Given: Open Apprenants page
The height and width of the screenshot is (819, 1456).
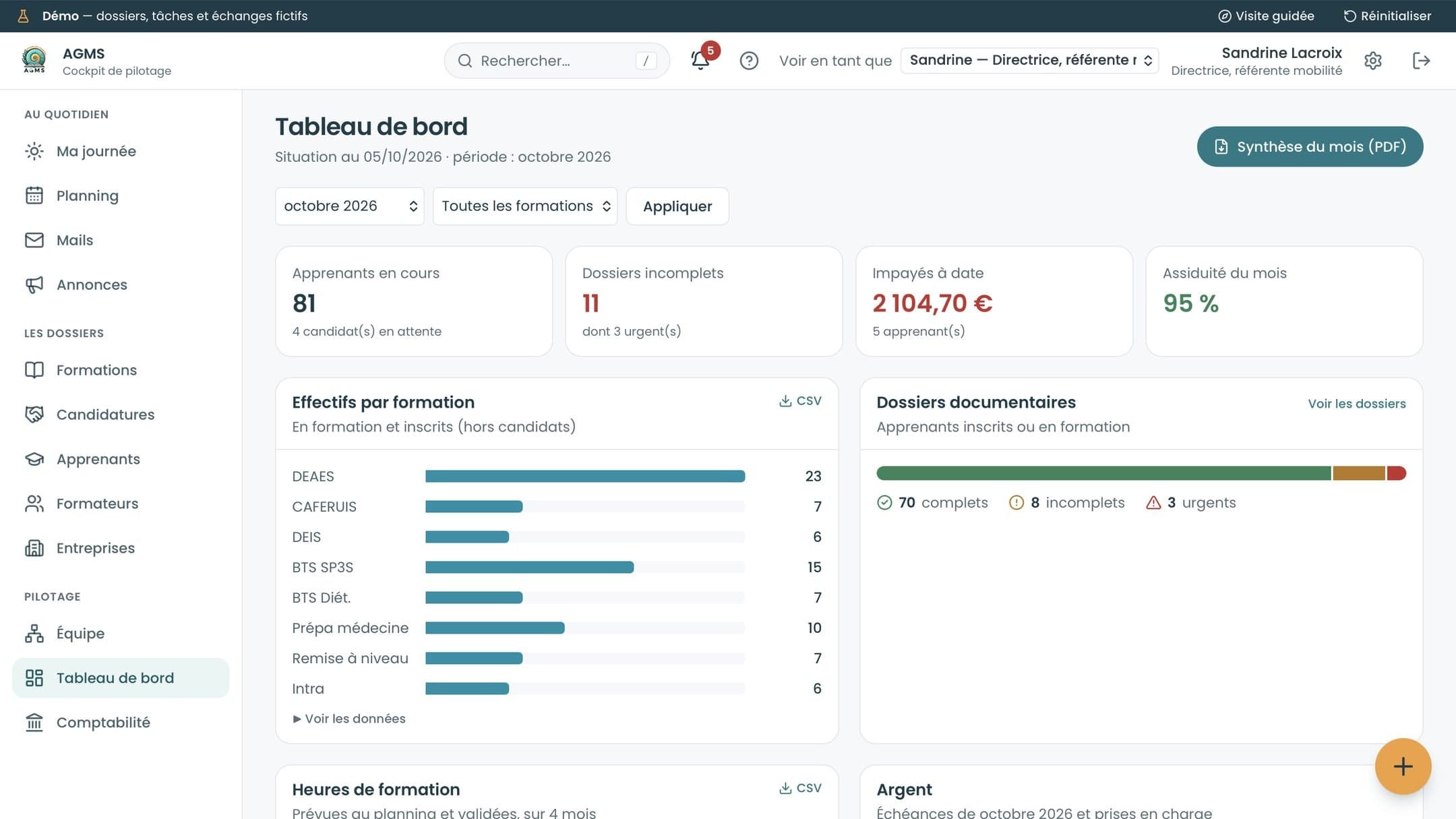Looking at the screenshot, I should click(121, 459).
